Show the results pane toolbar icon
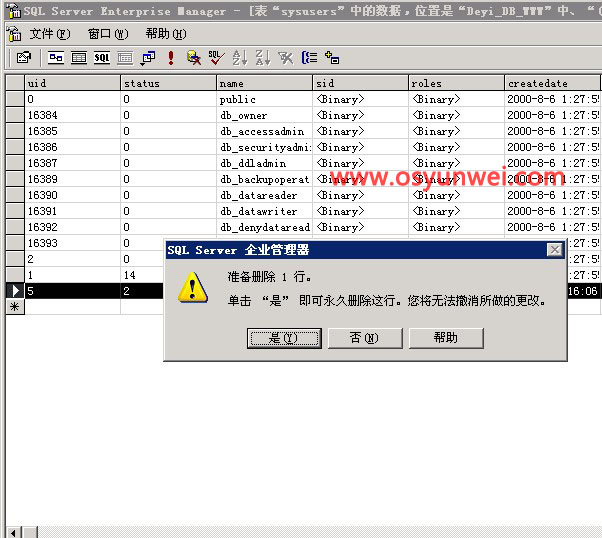602x538 pixels. 125,58
